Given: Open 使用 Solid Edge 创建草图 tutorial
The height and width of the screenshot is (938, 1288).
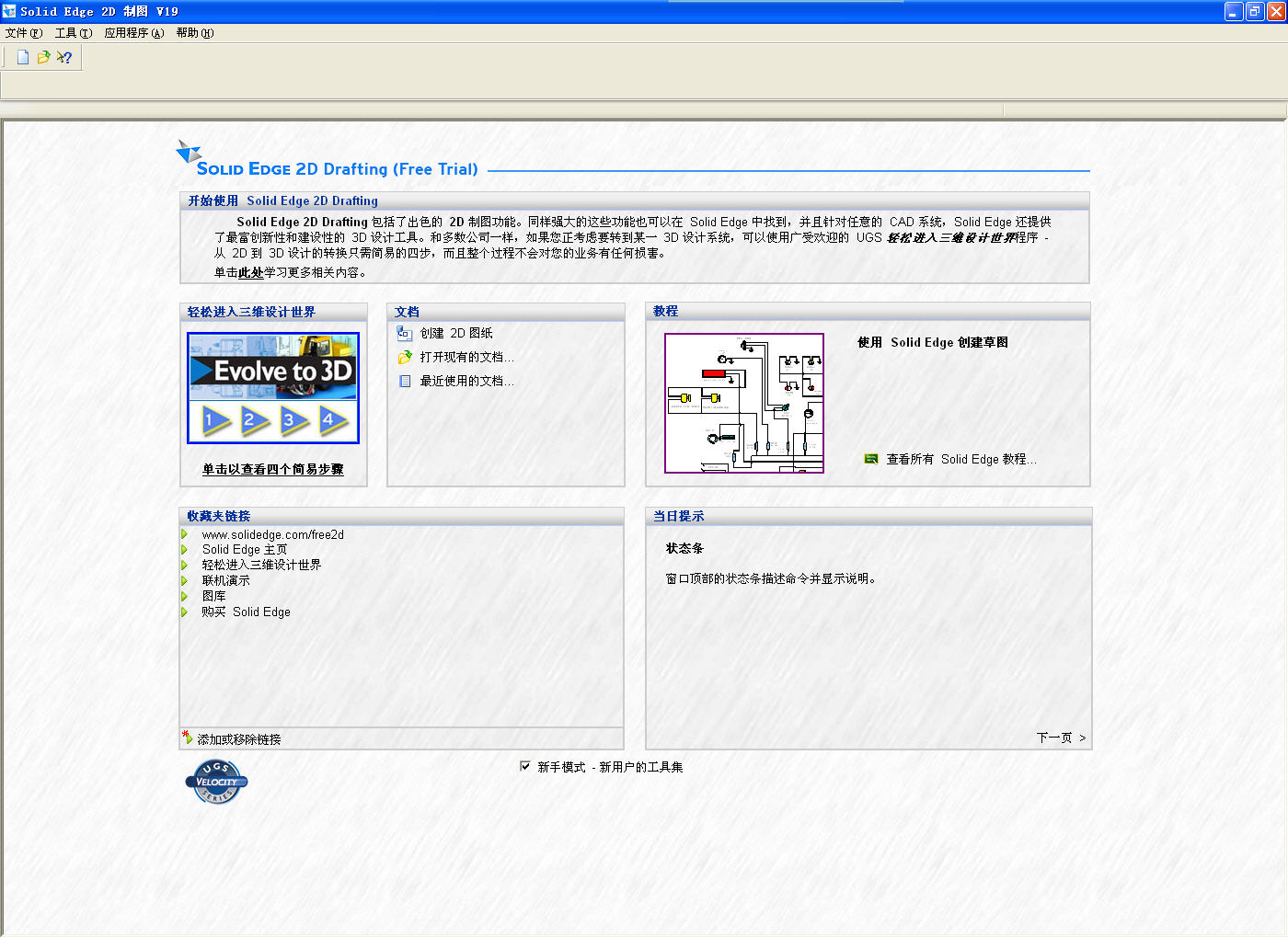Looking at the screenshot, I should [933, 342].
